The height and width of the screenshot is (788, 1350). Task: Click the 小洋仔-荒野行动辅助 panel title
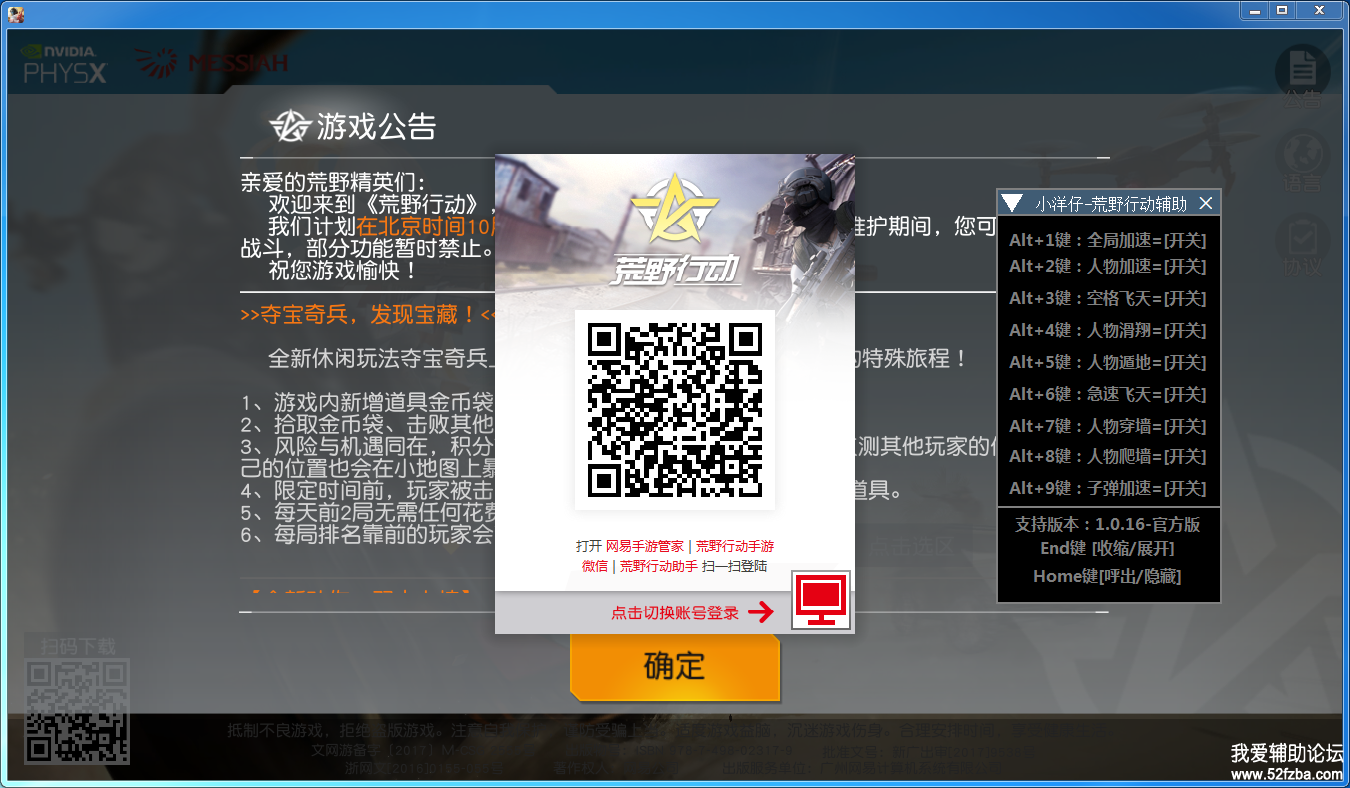pyautogui.click(x=1111, y=203)
